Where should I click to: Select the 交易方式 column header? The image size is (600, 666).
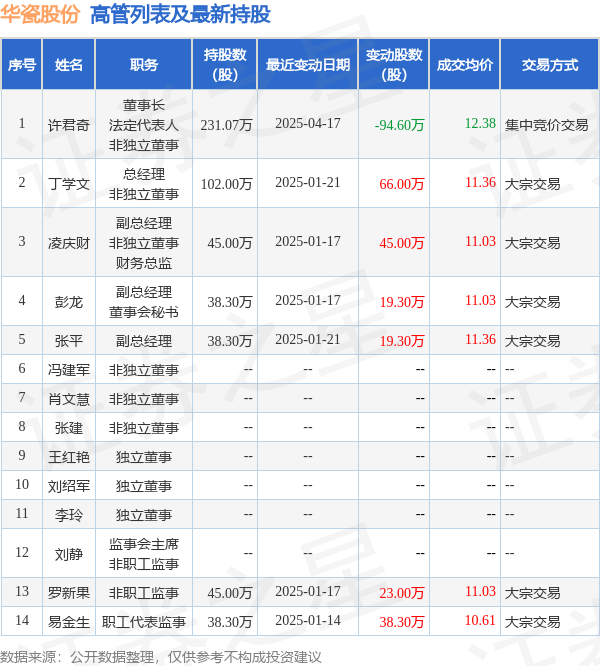[x=550, y=65]
